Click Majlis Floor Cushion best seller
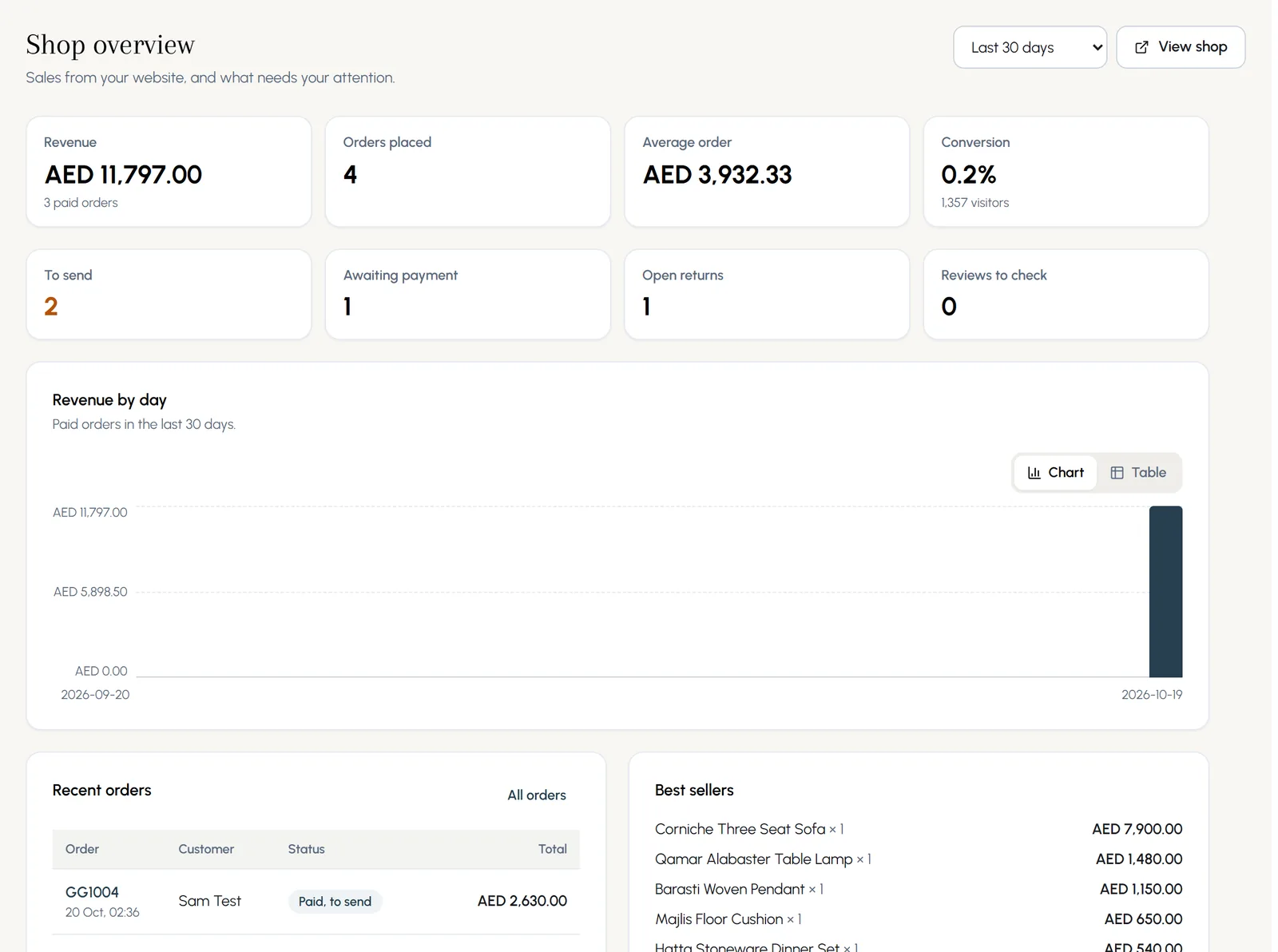The height and width of the screenshot is (952, 1278). click(728, 919)
